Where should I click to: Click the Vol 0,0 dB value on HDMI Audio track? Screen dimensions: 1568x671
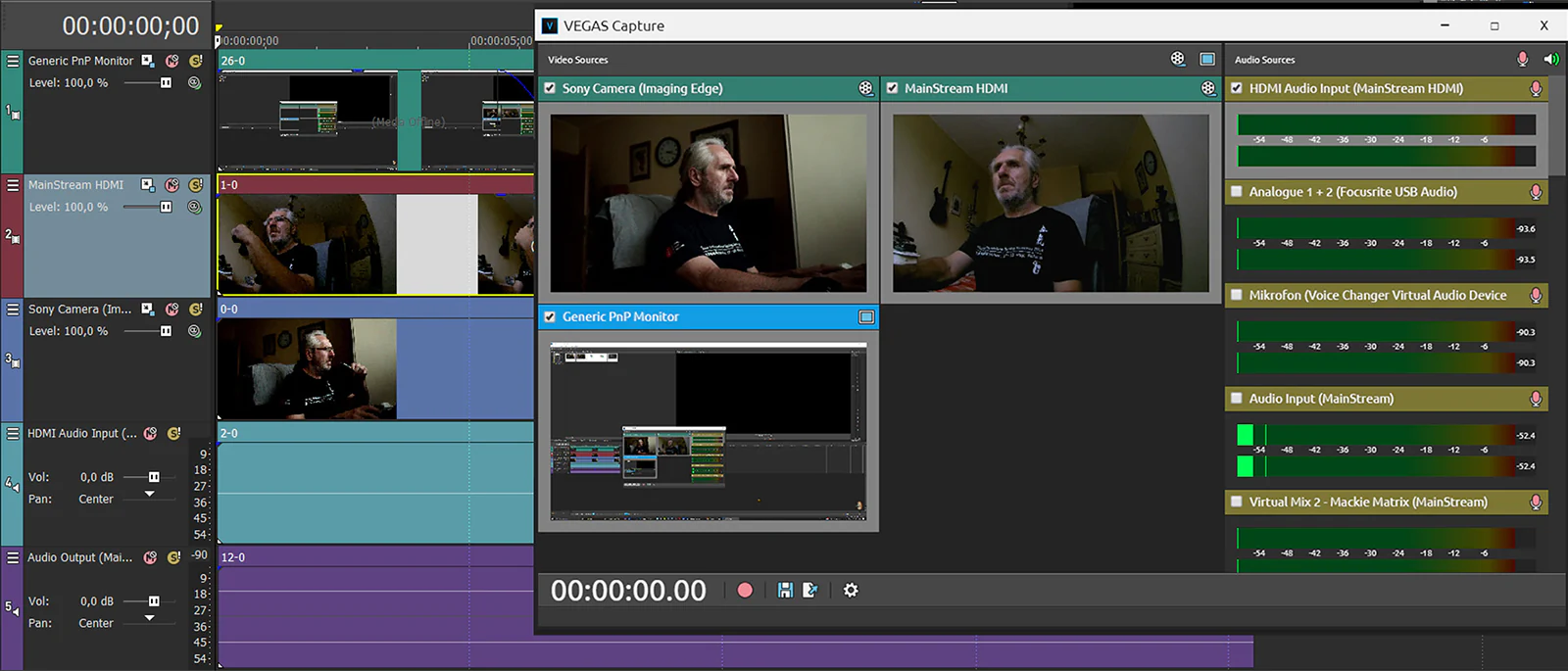97,477
